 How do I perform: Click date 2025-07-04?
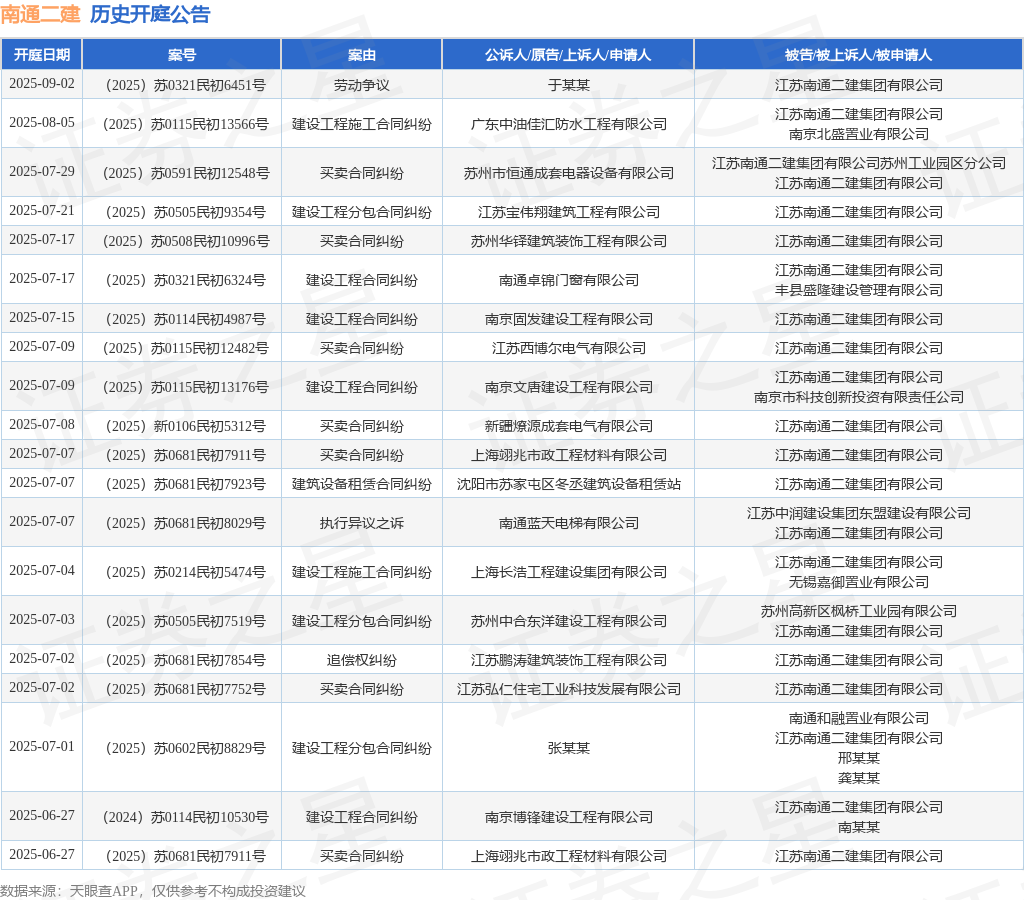pos(42,570)
